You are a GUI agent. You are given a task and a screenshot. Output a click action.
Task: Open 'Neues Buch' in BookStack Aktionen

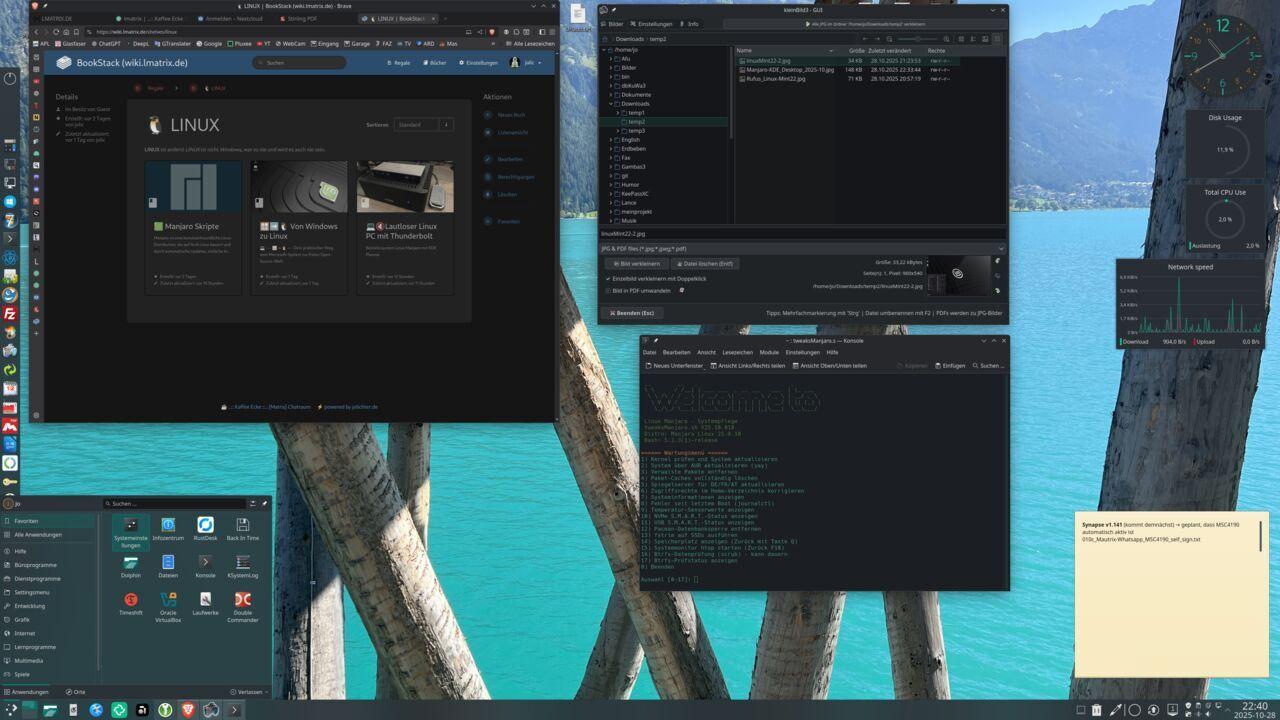pos(512,114)
